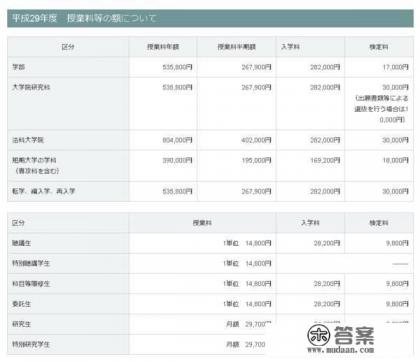Select the 大学院研究科 row label
The width and height of the screenshot is (420, 362).
[31, 87]
